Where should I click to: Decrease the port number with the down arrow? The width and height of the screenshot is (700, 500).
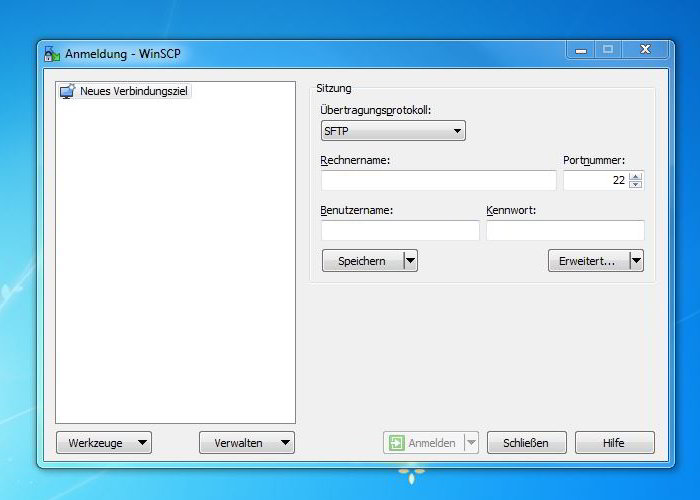coord(636,184)
